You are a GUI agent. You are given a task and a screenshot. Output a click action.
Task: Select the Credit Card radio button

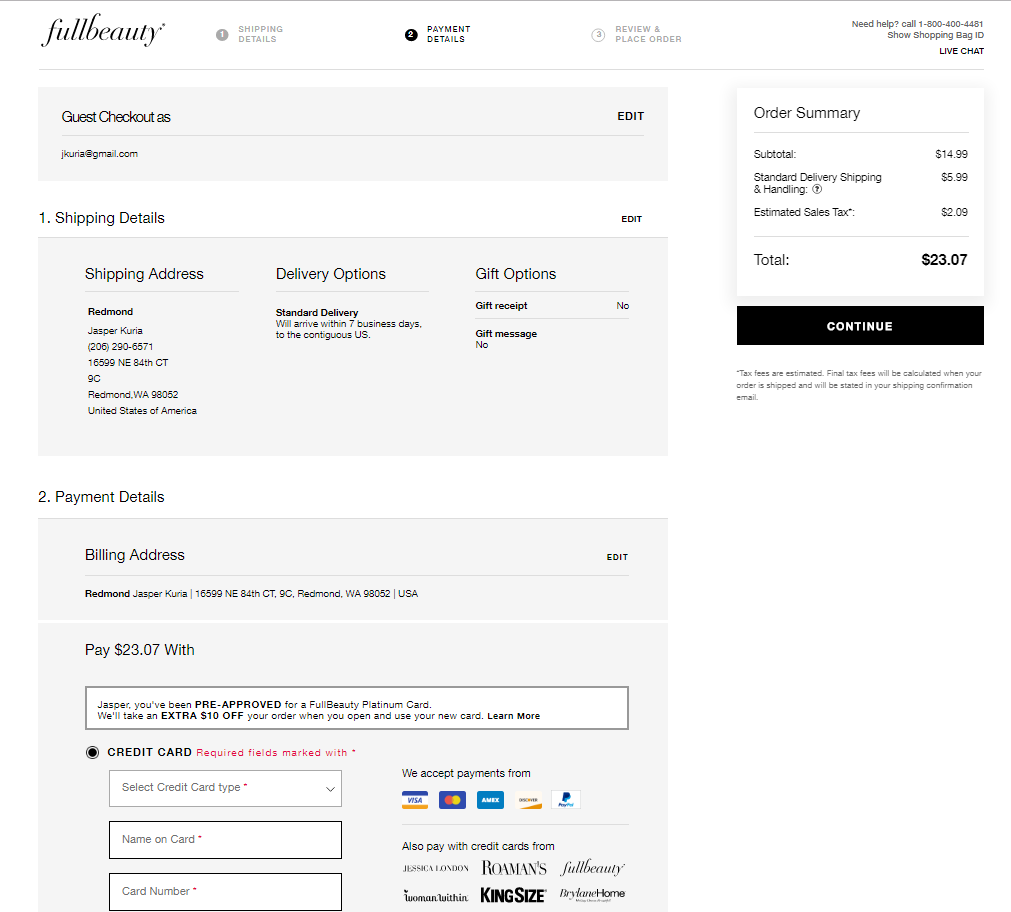(x=93, y=752)
